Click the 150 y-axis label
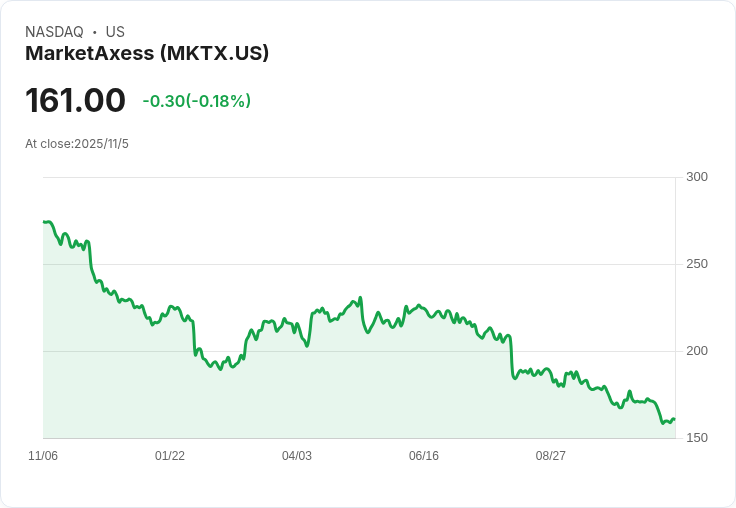This screenshot has height=508, width=736. tap(697, 438)
